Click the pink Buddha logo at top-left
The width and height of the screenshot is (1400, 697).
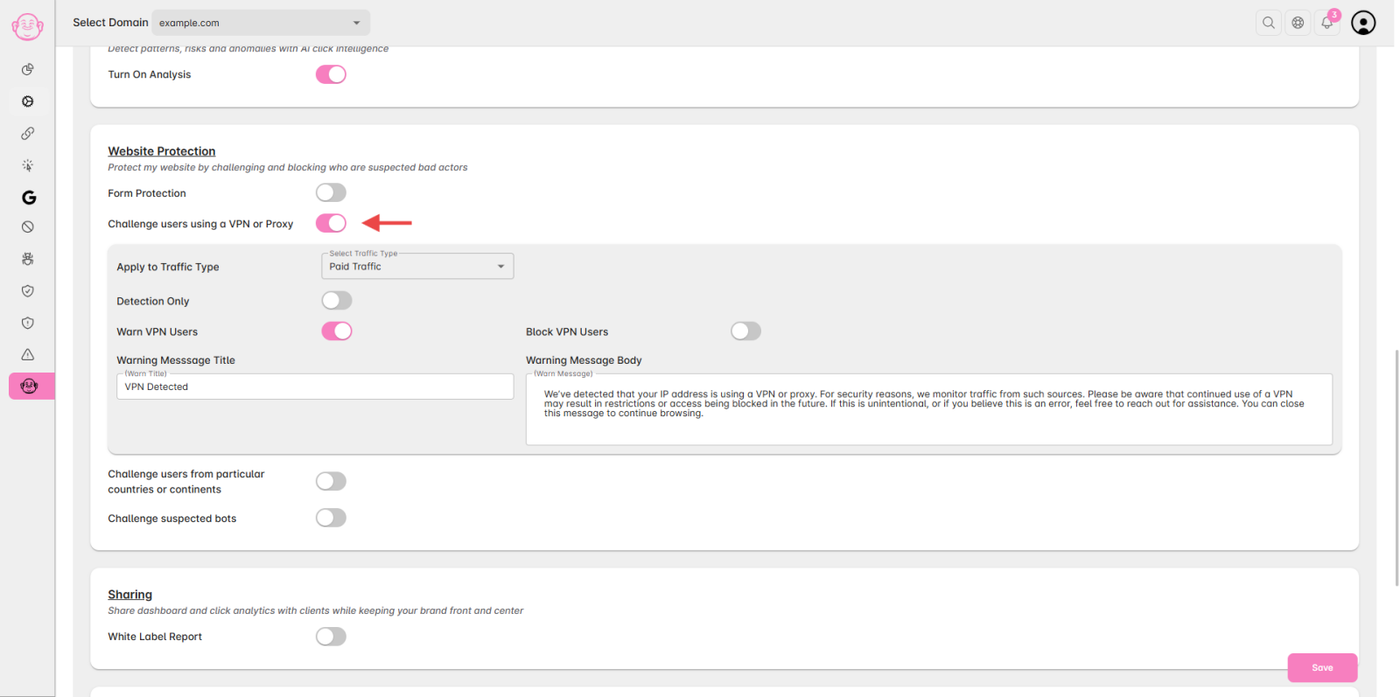tap(27, 26)
